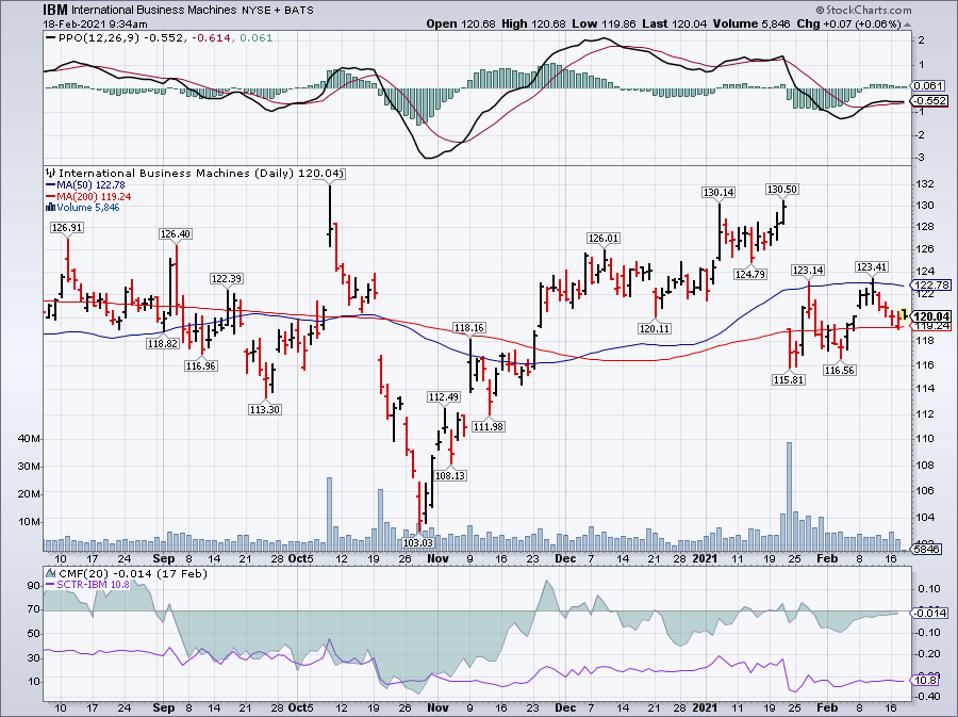The height and width of the screenshot is (717, 958).
Task: Click the 124.79 price annotation
Action: pos(750,274)
